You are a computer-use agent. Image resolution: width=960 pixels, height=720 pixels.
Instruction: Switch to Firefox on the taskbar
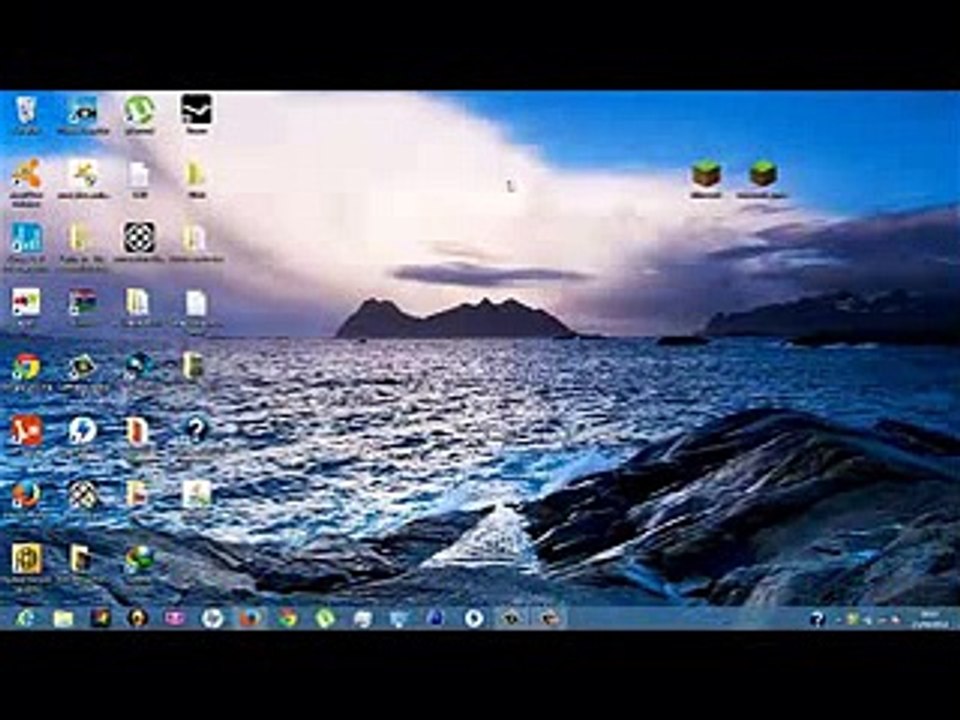[250, 618]
